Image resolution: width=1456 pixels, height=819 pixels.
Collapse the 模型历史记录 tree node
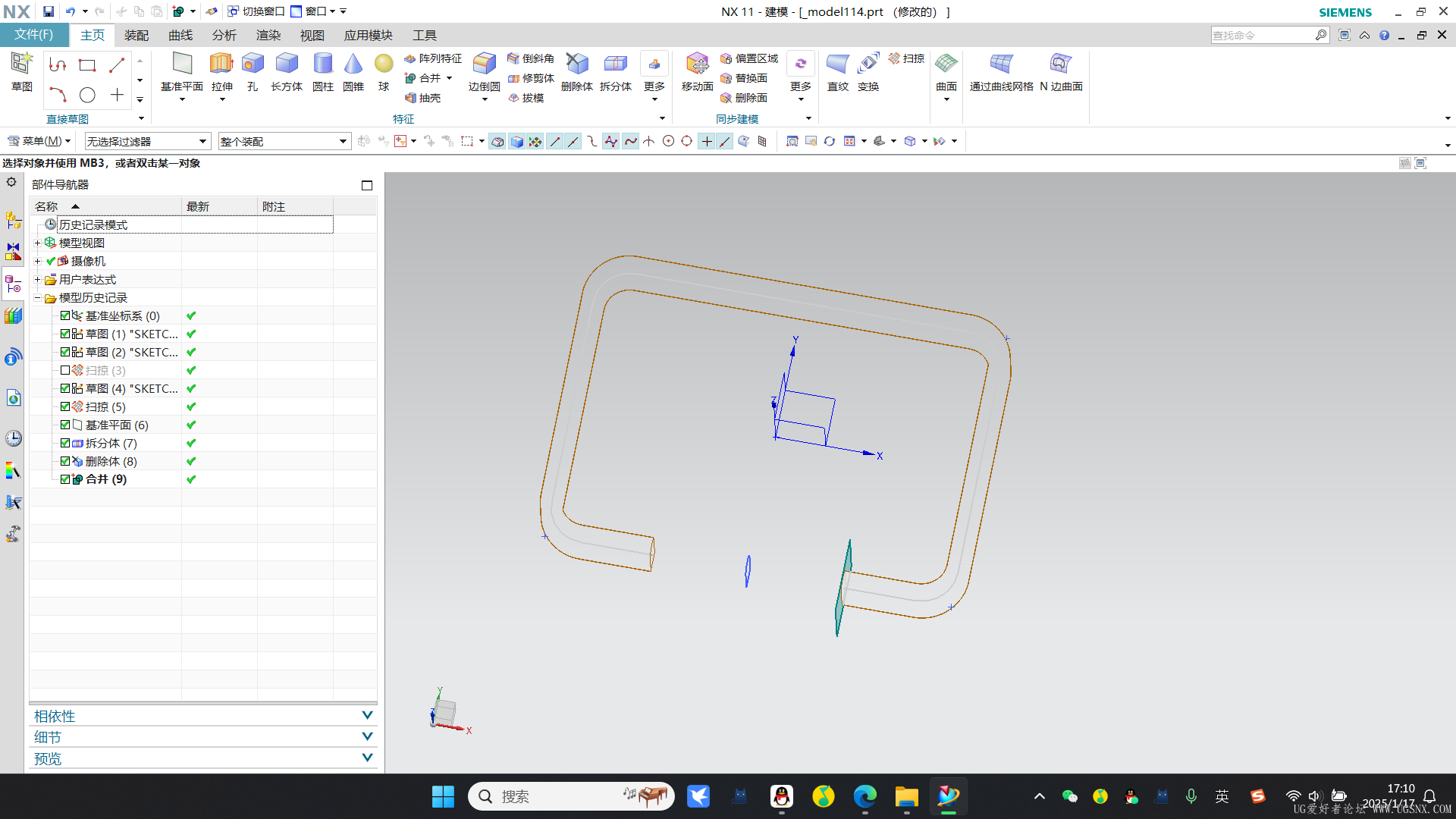[x=37, y=297]
